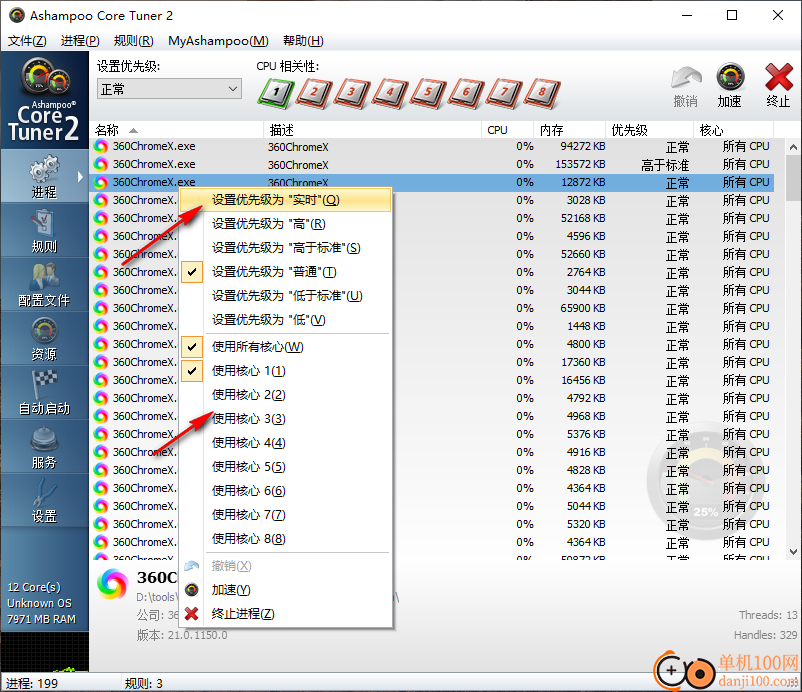Image resolution: width=802 pixels, height=692 pixels.
Task: Select checked 设置优先级为 "普通" entry
Action: pyautogui.click(x=285, y=272)
